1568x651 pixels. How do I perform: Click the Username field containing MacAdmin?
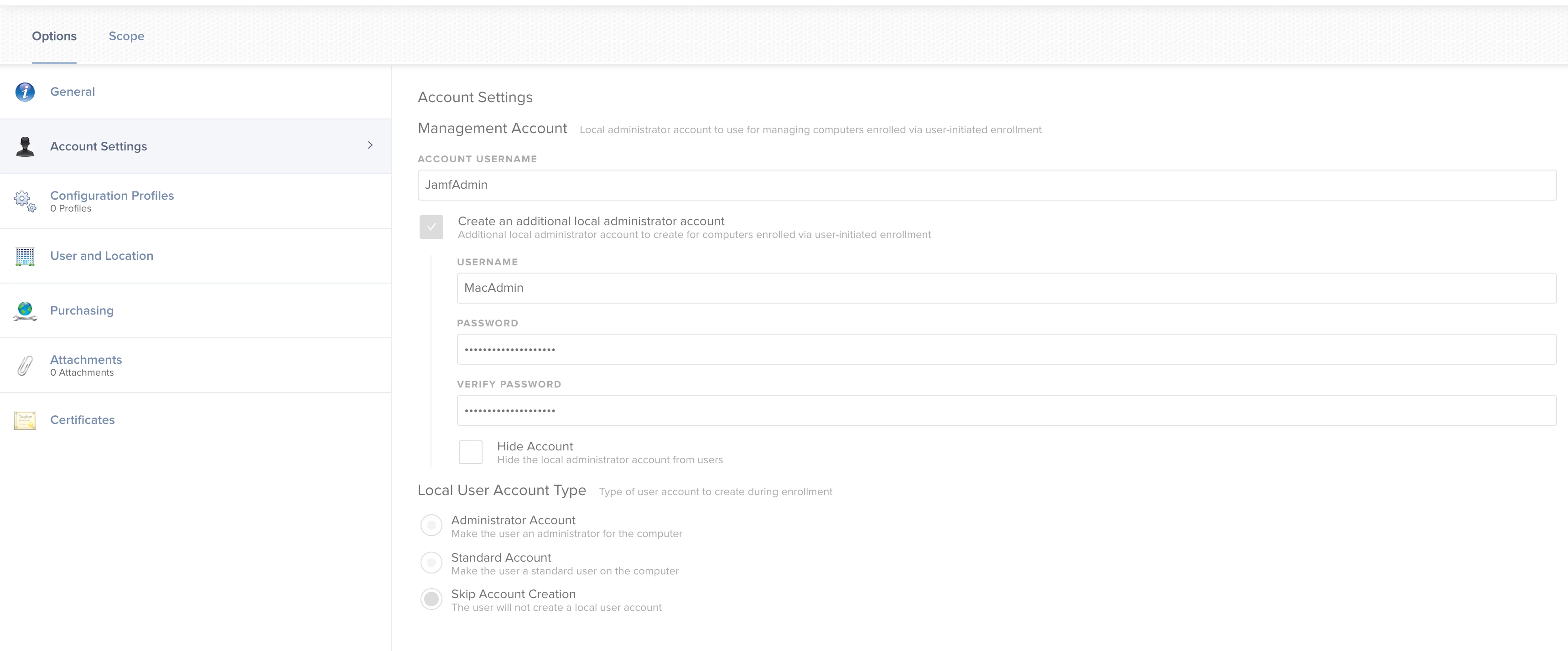click(x=1006, y=289)
